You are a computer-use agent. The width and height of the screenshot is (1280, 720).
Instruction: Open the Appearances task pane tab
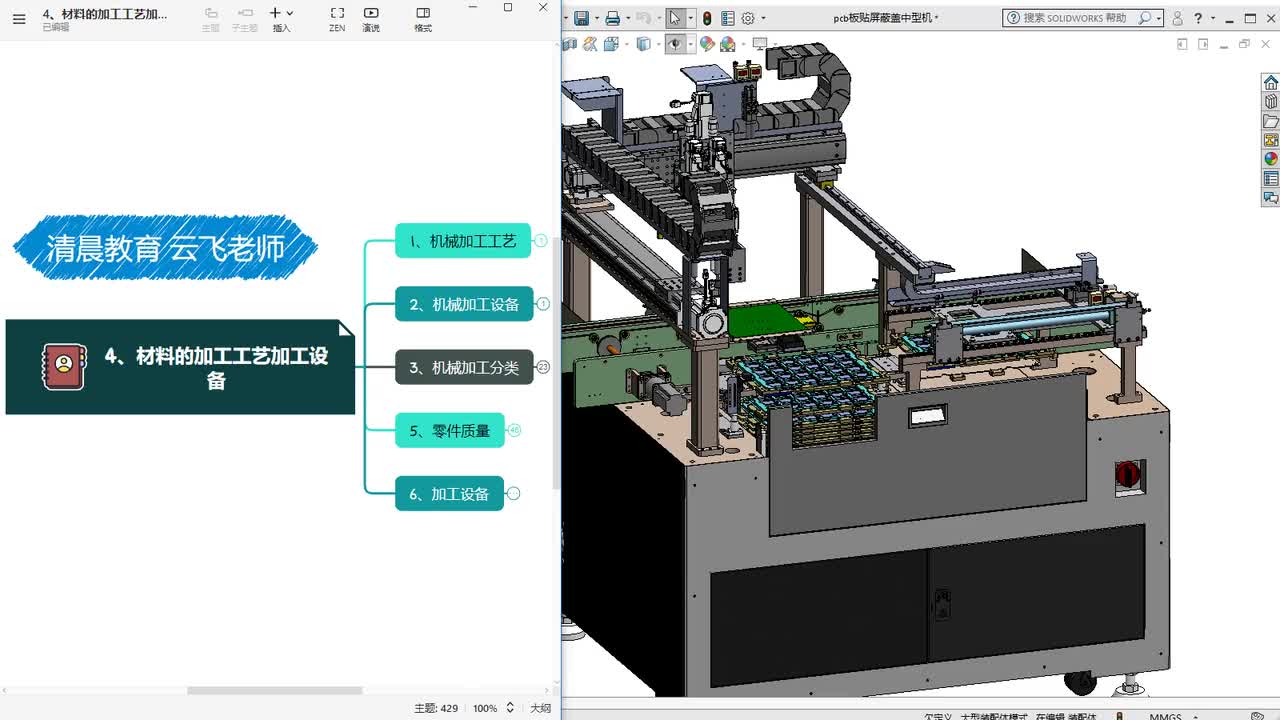pyautogui.click(x=1271, y=159)
